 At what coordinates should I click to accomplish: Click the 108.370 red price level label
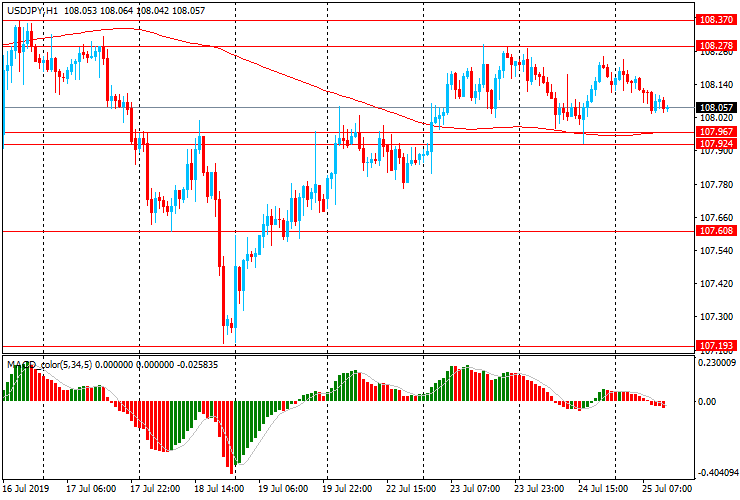716,20
